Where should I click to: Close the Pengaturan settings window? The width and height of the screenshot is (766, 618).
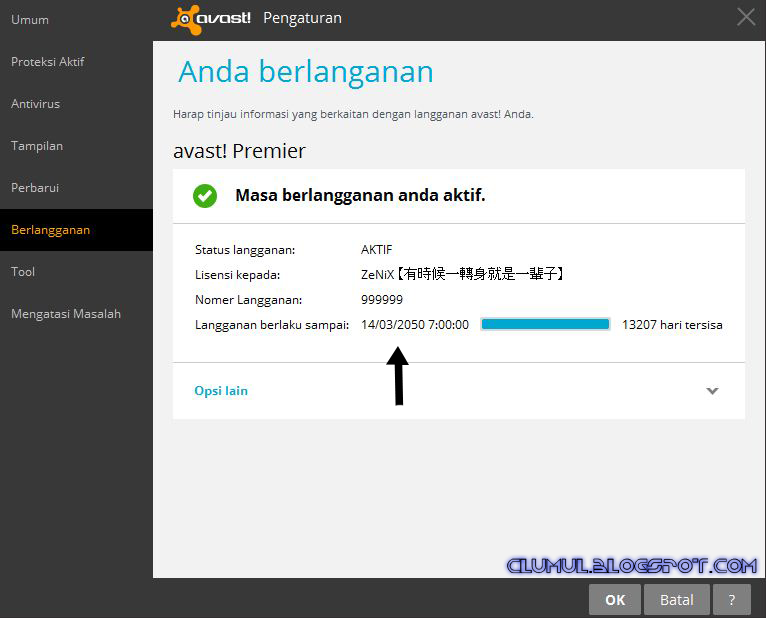[x=746, y=17]
